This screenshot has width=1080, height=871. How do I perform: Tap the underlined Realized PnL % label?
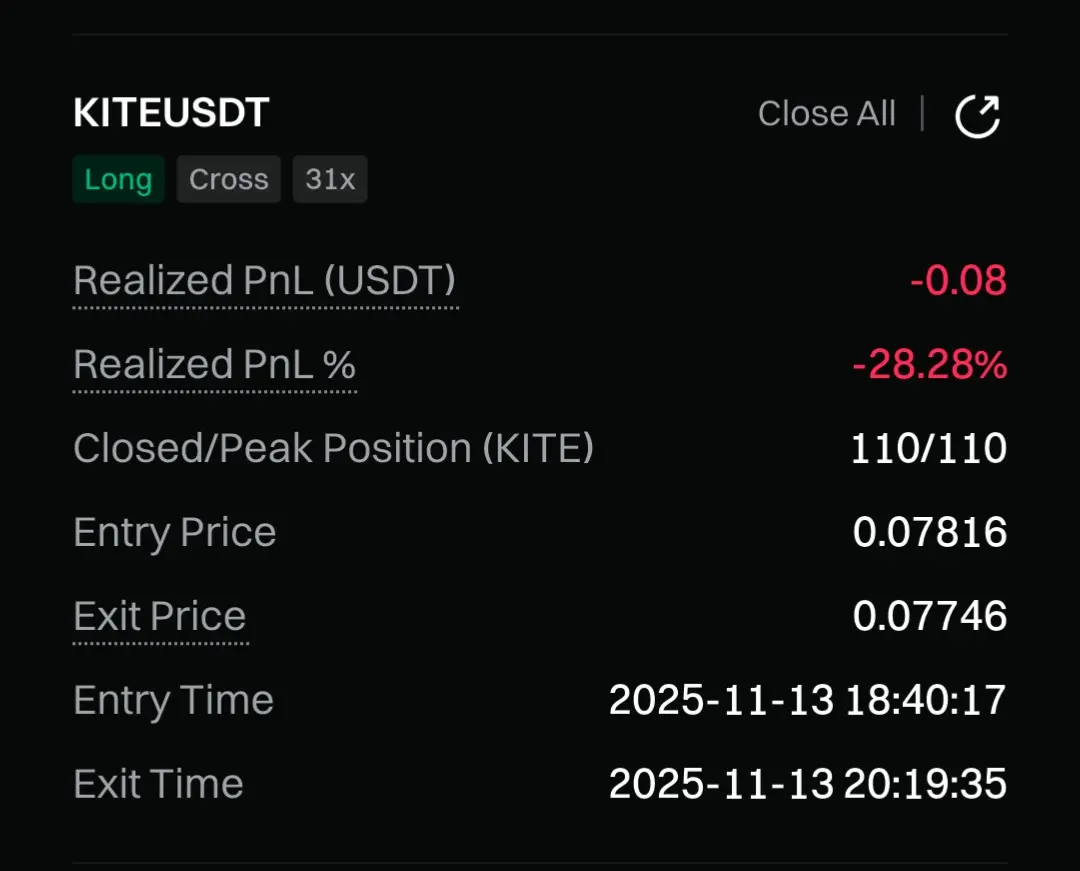coord(215,365)
